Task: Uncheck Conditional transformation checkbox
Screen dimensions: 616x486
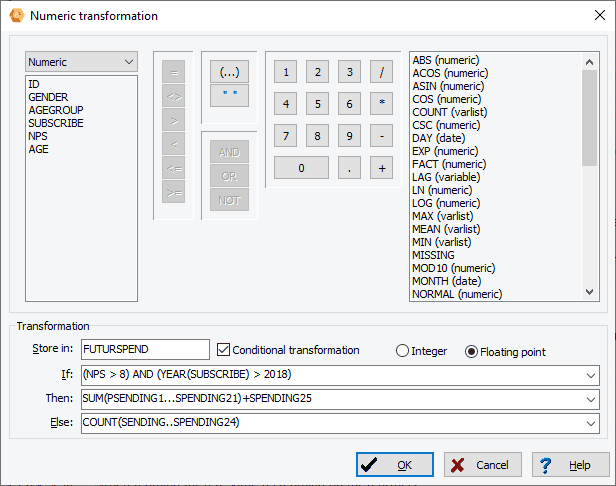Action: tap(224, 350)
